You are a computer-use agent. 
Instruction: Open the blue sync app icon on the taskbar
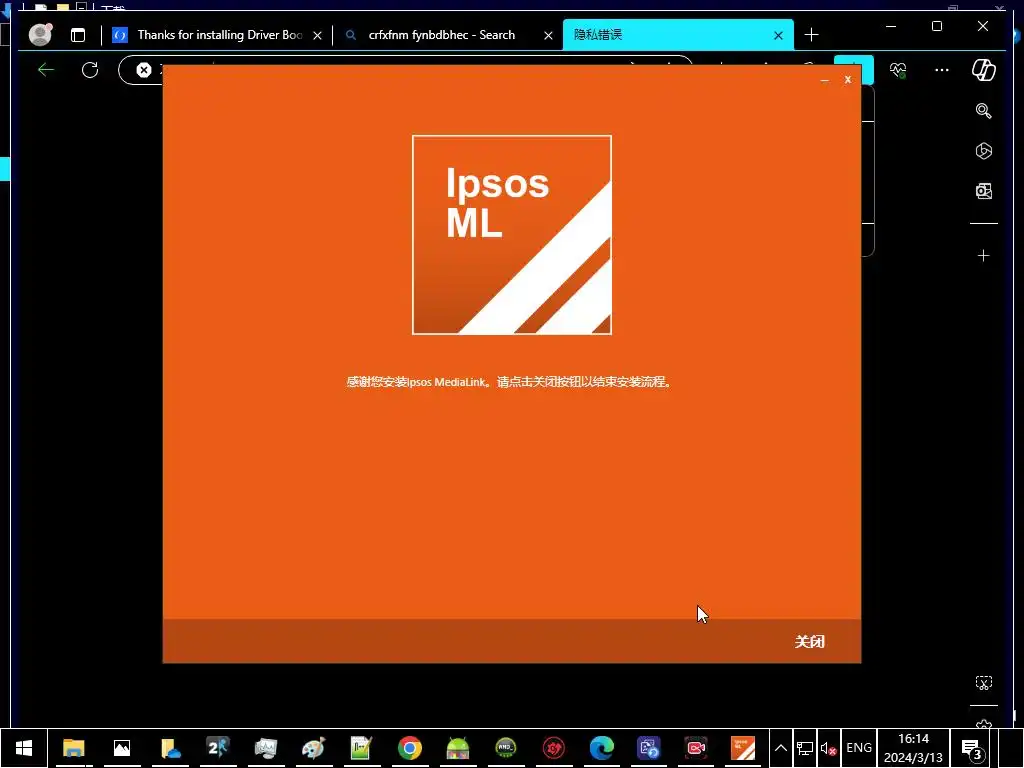click(x=649, y=748)
